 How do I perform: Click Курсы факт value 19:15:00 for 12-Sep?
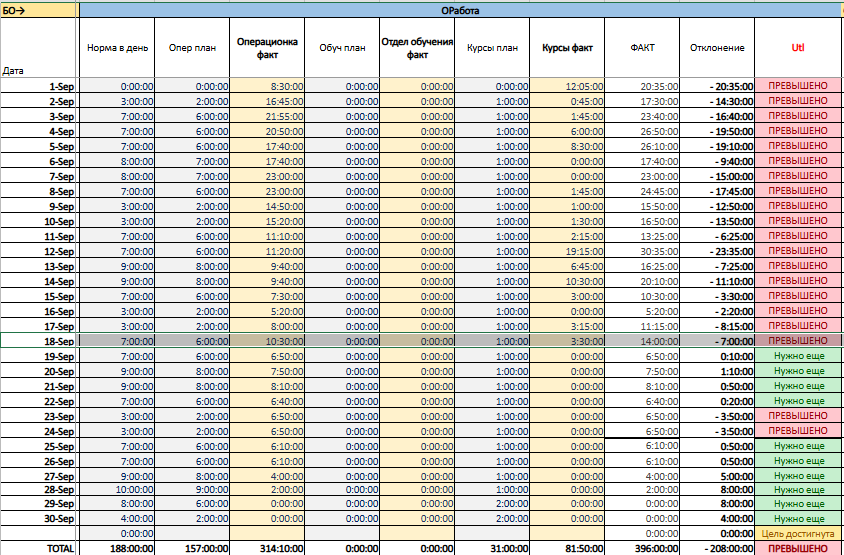pyautogui.click(x=567, y=251)
